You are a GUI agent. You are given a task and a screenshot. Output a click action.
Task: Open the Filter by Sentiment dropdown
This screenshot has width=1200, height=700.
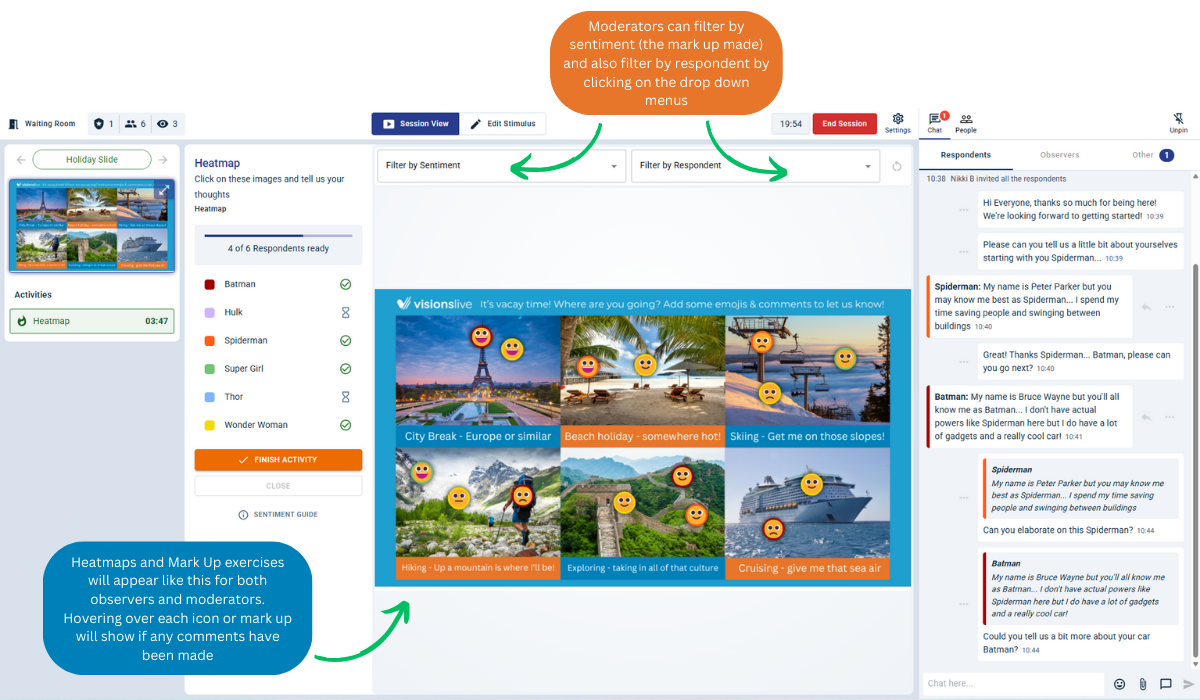click(501, 166)
